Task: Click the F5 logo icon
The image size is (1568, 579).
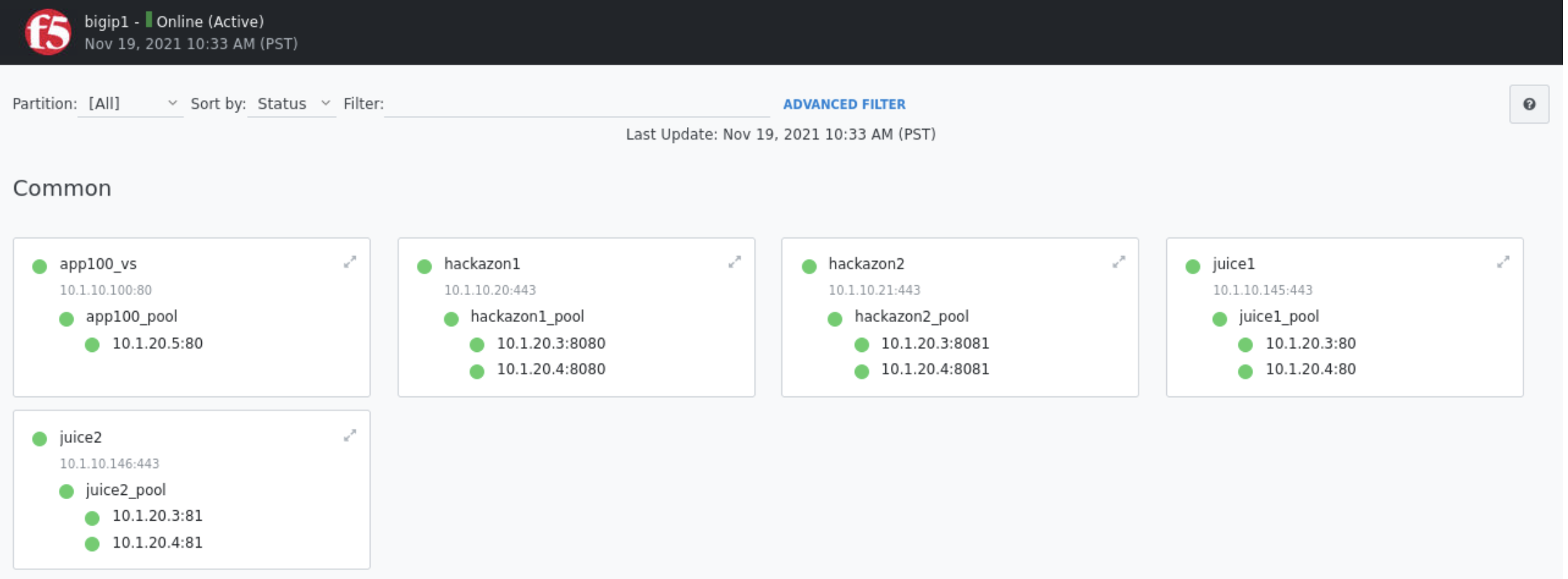Action: point(48,32)
